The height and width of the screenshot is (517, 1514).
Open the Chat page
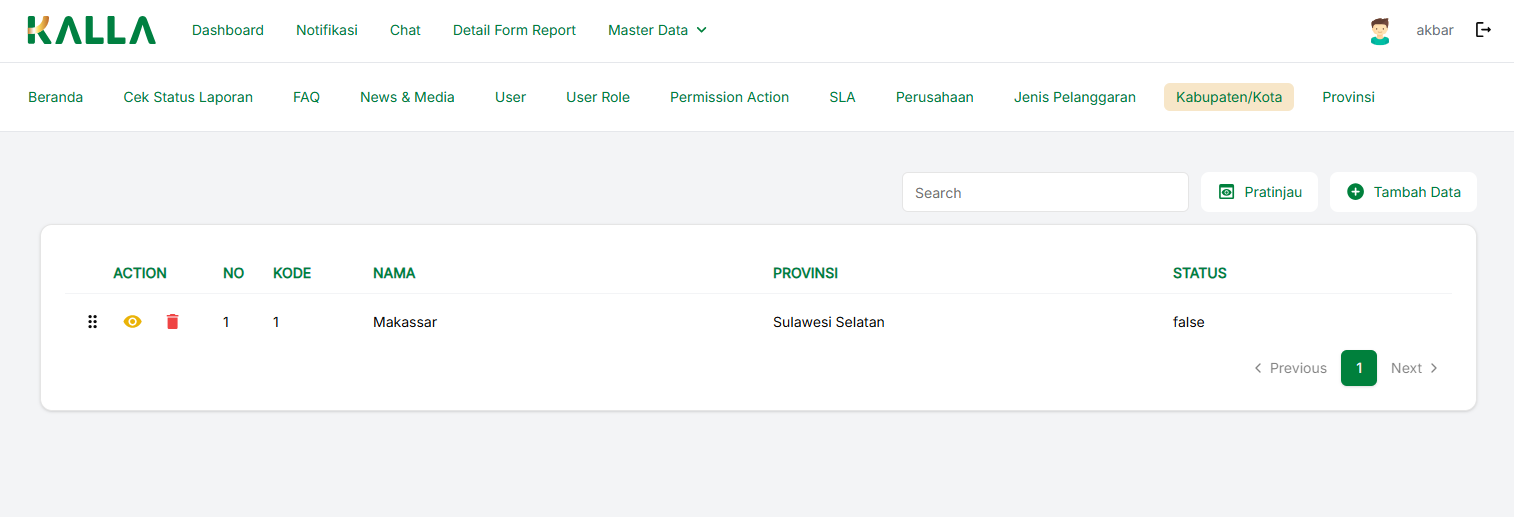405,30
